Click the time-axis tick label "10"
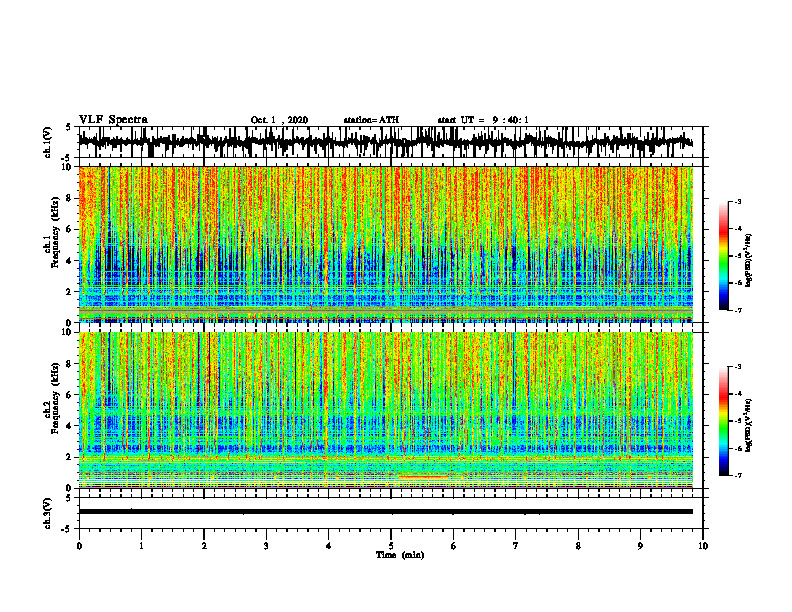Viewport: 792px width, 612px height. (703, 546)
